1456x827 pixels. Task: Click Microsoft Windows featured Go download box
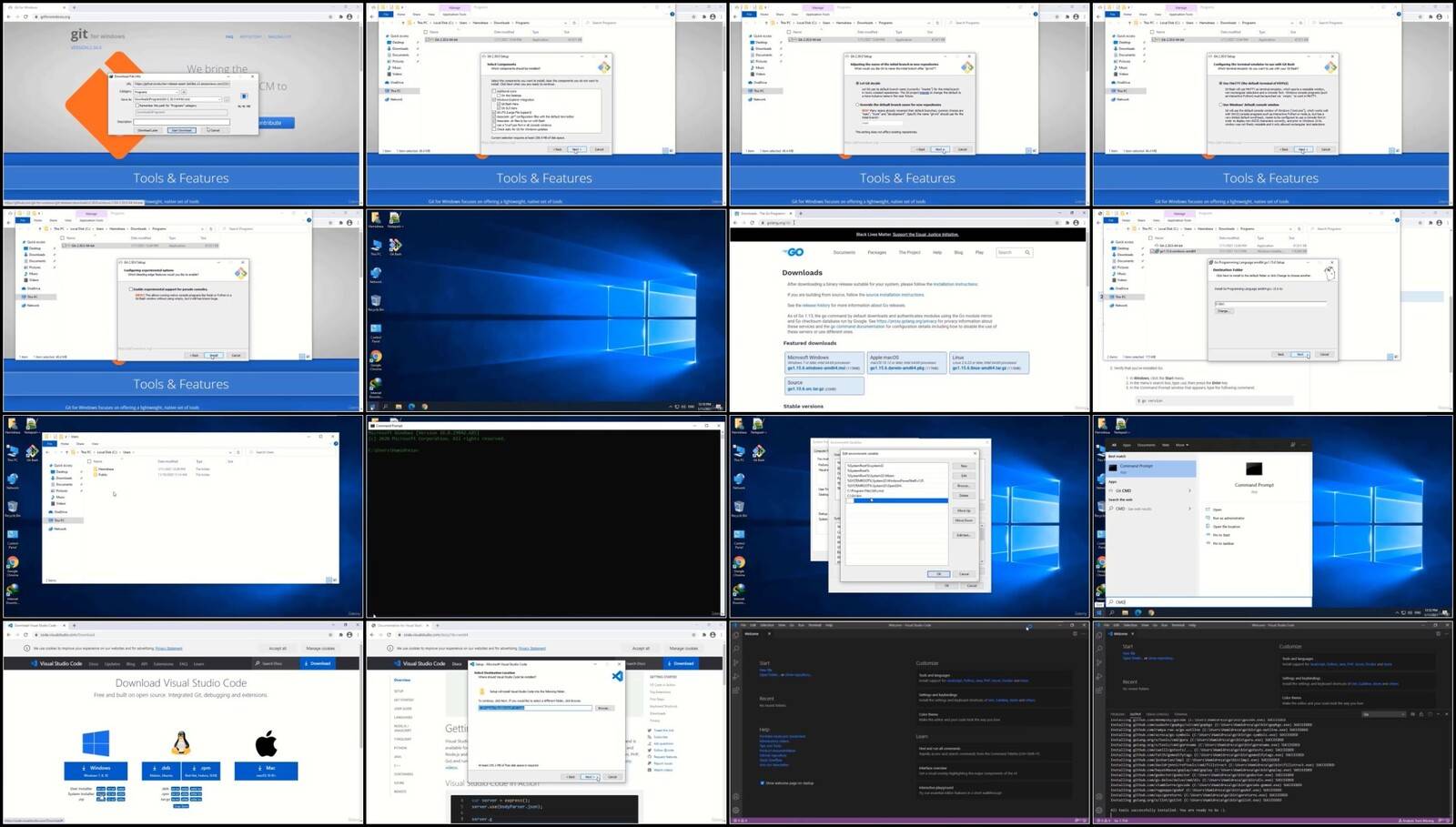coord(823,362)
